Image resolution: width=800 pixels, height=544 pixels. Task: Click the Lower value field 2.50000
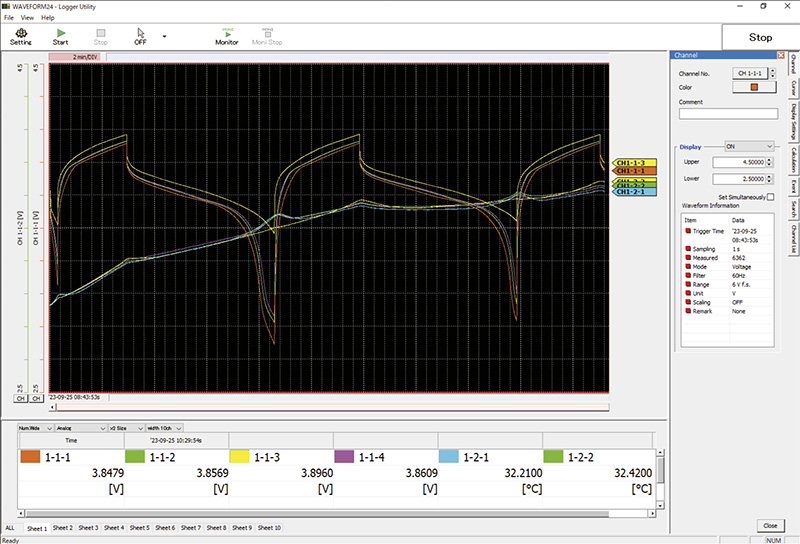point(739,179)
